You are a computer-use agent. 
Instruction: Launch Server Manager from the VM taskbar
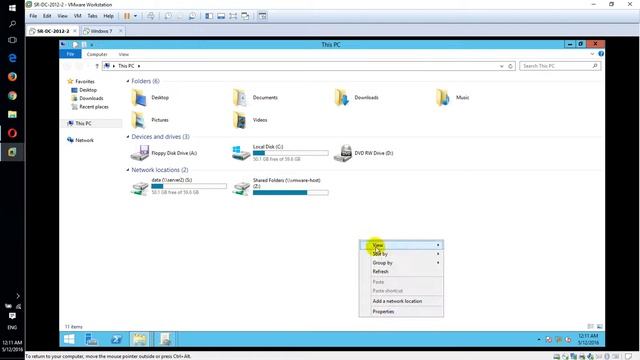91,339
